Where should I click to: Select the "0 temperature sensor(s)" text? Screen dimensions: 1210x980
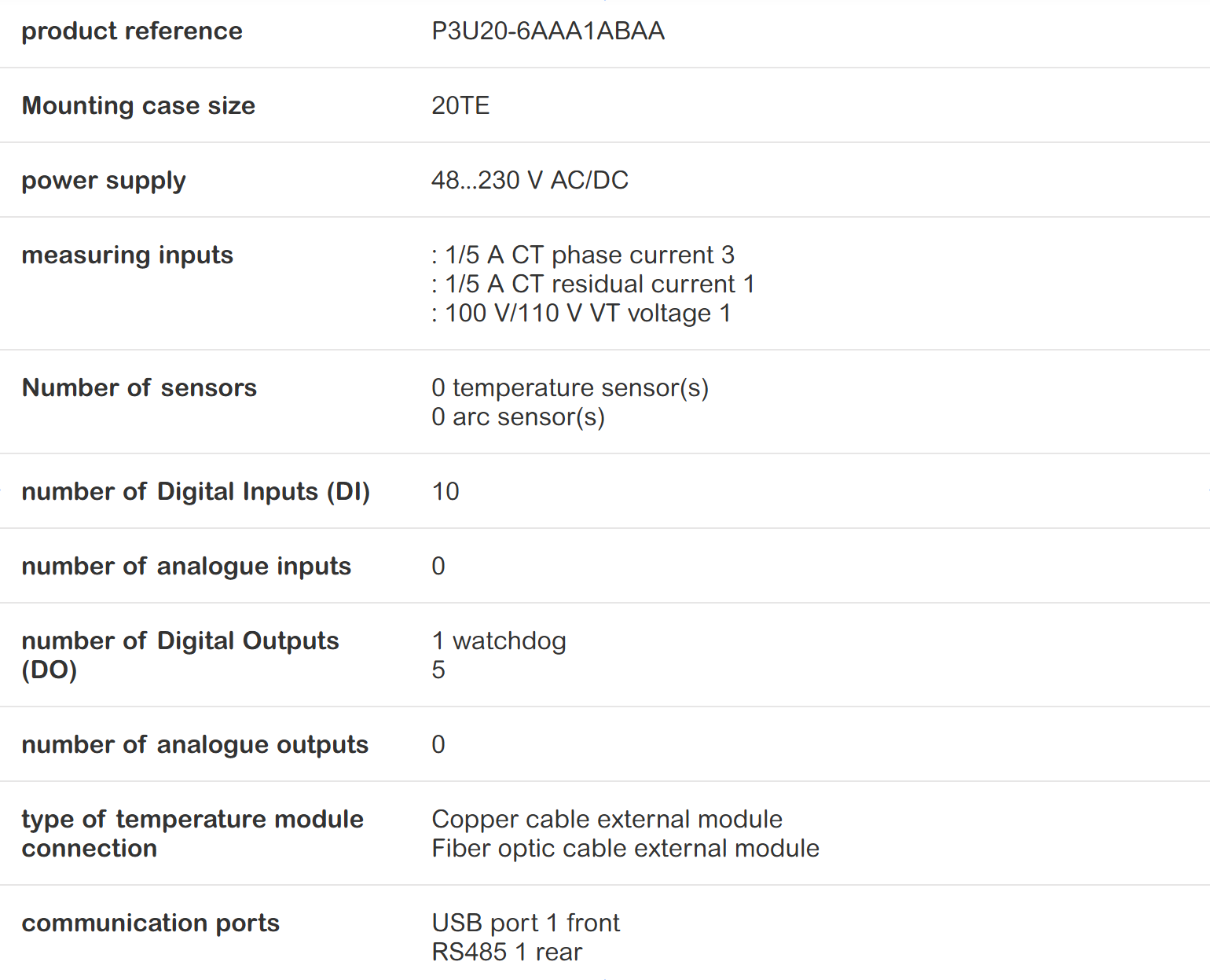pyautogui.click(x=570, y=387)
